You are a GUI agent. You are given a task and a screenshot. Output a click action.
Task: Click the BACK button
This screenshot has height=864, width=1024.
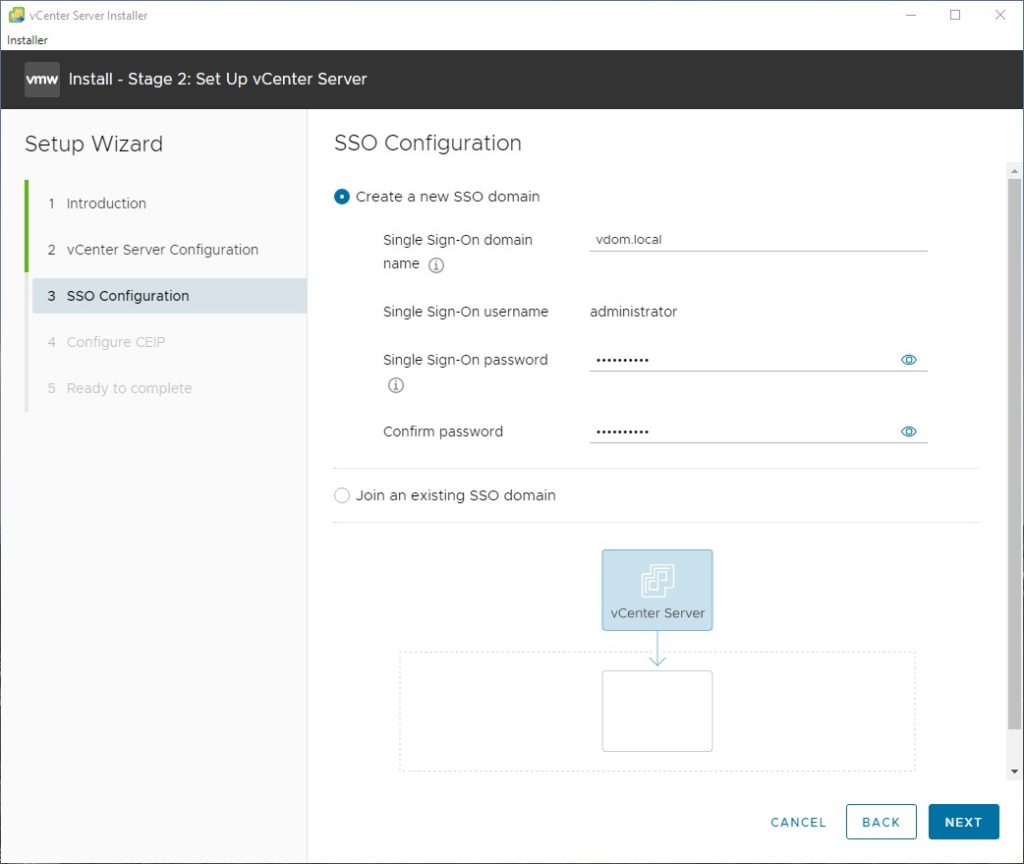(x=881, y=822)
